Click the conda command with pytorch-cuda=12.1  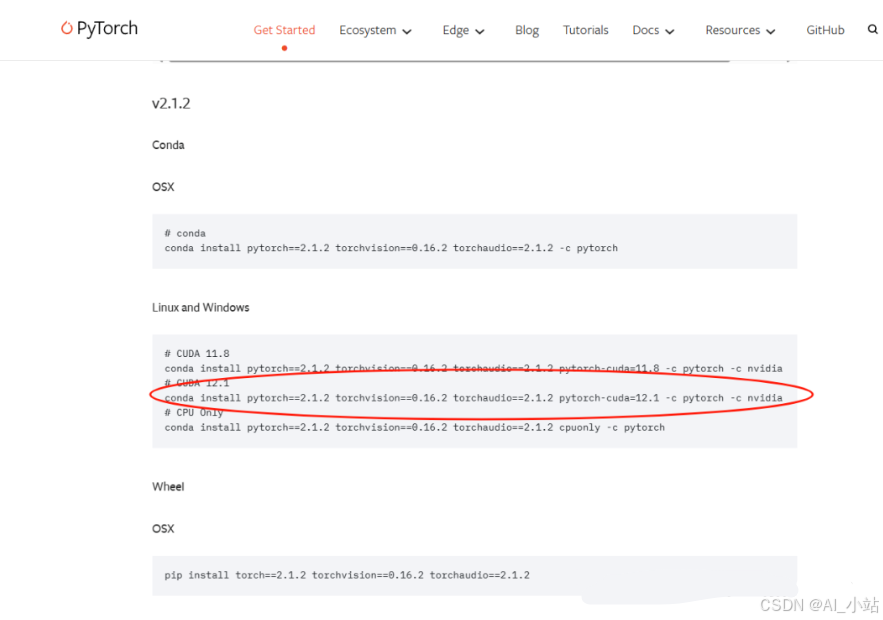[473, 398]
